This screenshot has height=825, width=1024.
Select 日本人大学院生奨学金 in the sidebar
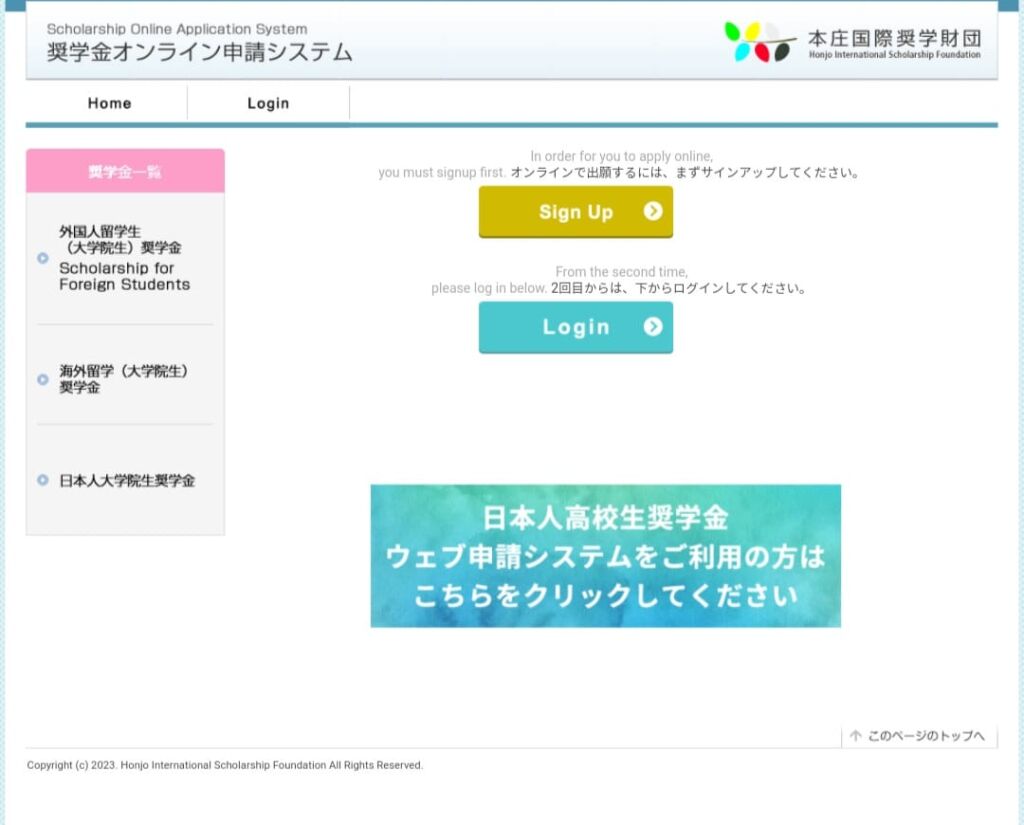click(x=127, y=481)
